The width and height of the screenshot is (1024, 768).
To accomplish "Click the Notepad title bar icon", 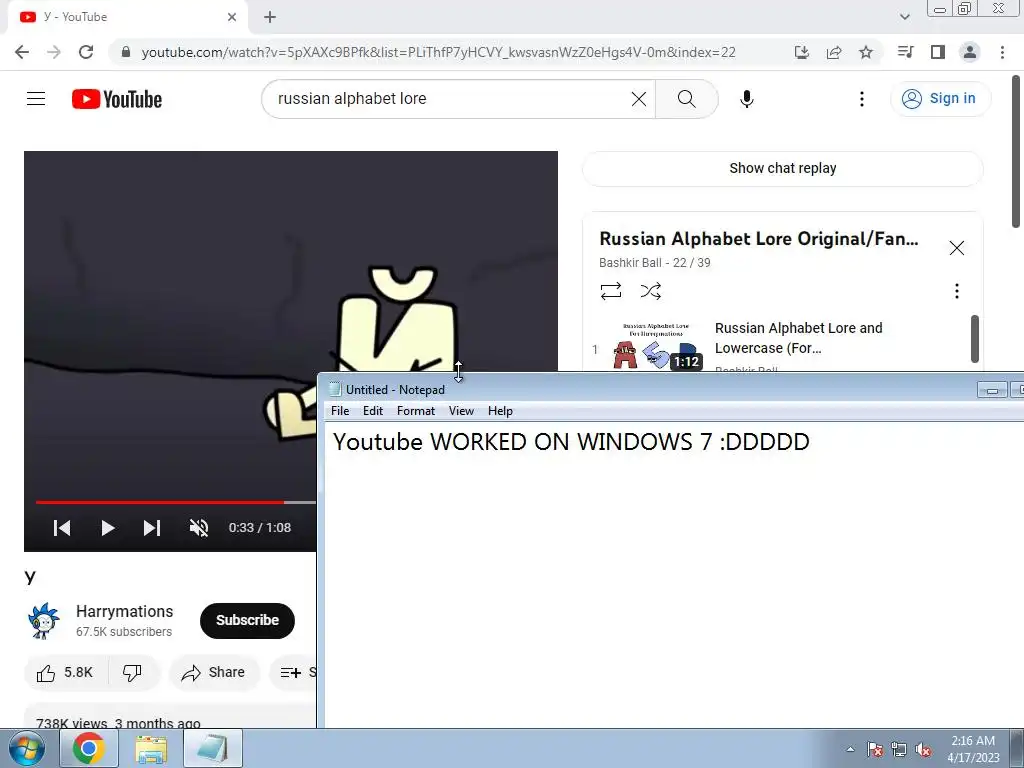I will click(335, 389).
